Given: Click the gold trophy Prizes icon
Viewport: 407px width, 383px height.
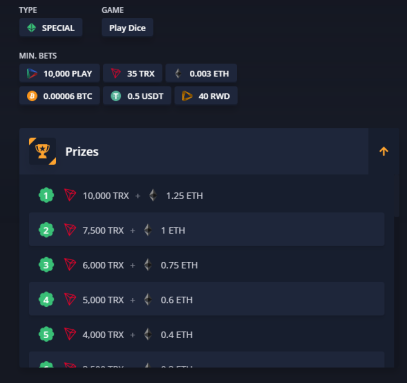Looking at the screenshot, I should coord(42,151).
